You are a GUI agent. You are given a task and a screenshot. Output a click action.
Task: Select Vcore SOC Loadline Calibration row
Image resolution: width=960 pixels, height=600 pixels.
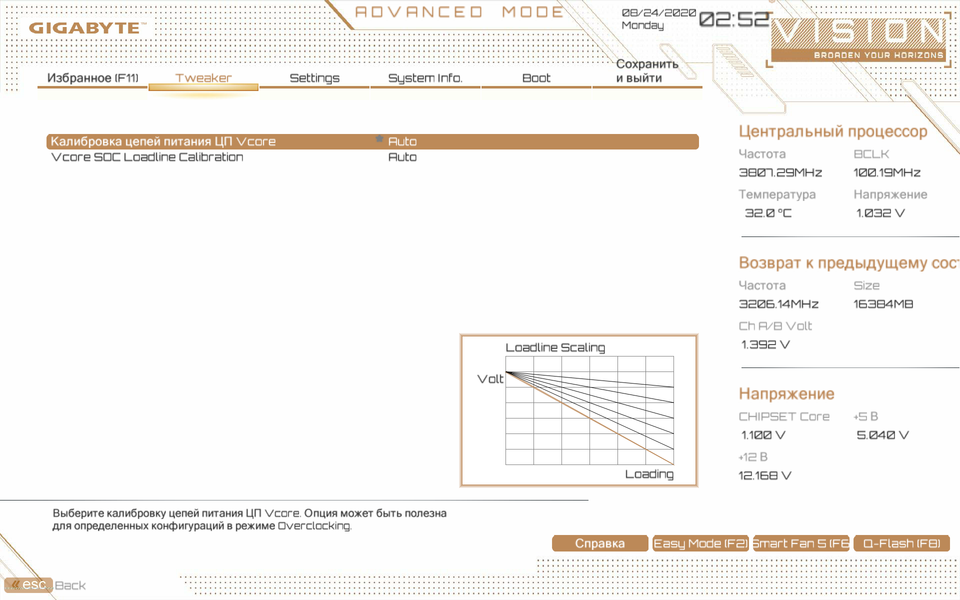tap(372, 157)
